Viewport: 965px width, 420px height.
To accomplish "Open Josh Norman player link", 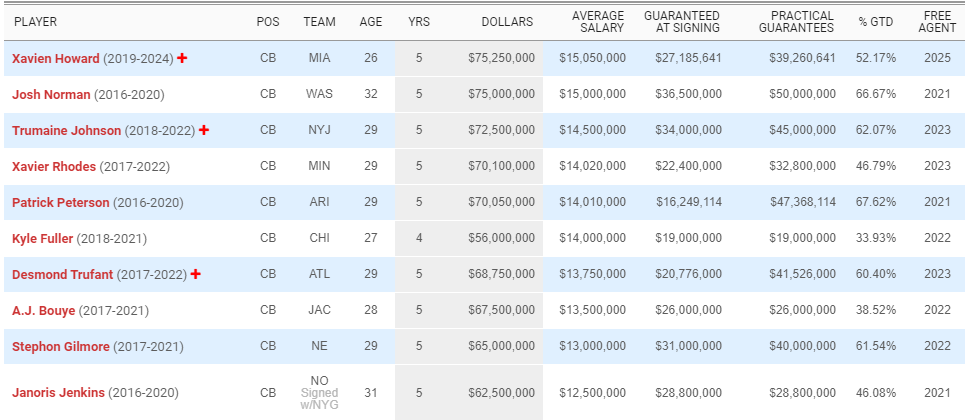I will pos(51,95).
